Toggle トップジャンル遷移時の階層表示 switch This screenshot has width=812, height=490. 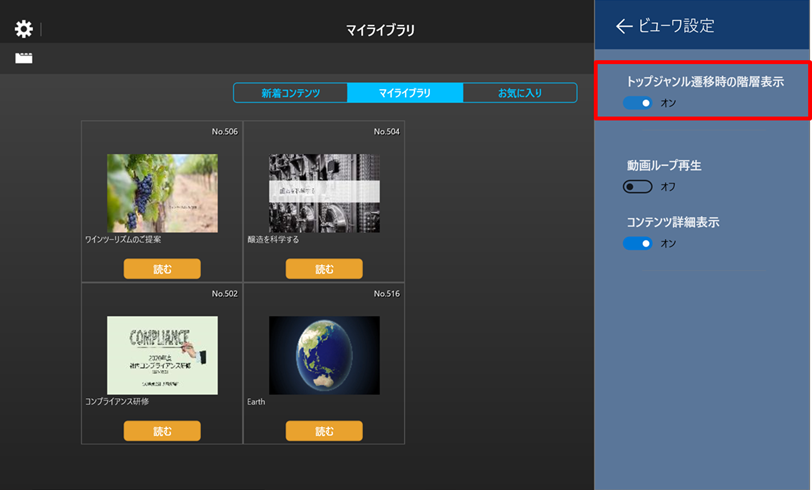pyautogui.click(x=637, y=103)
